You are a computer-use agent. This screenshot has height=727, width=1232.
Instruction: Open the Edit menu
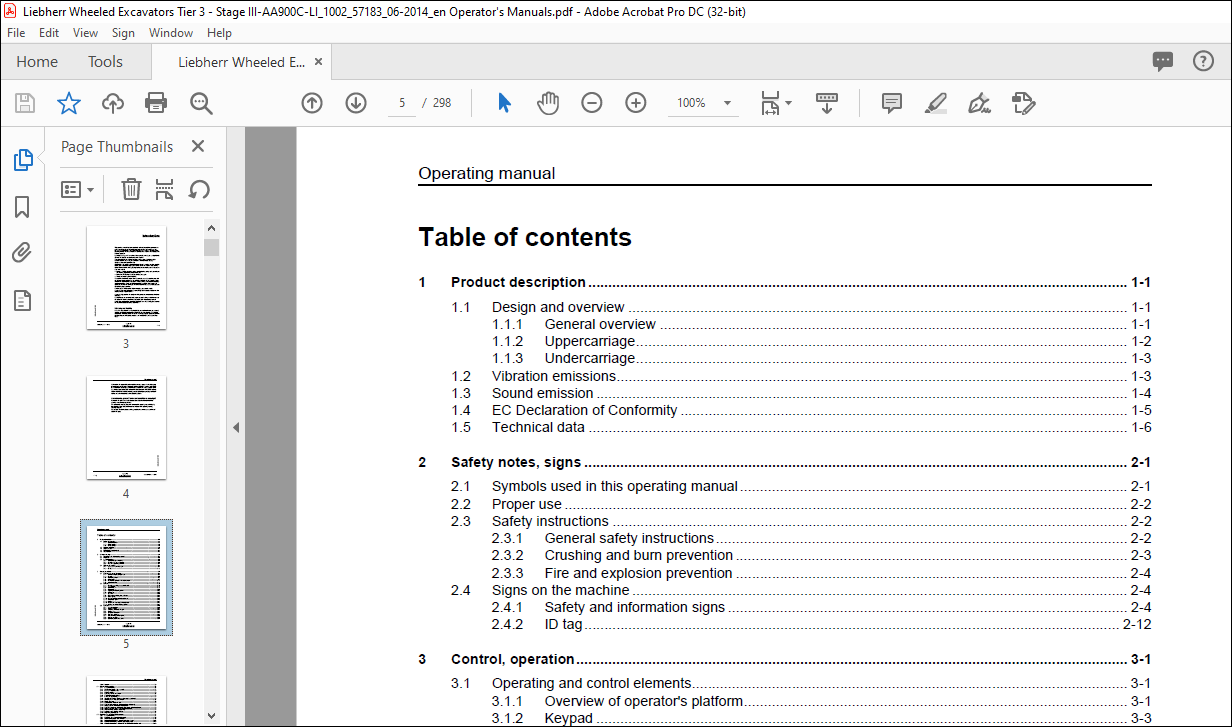49,33
